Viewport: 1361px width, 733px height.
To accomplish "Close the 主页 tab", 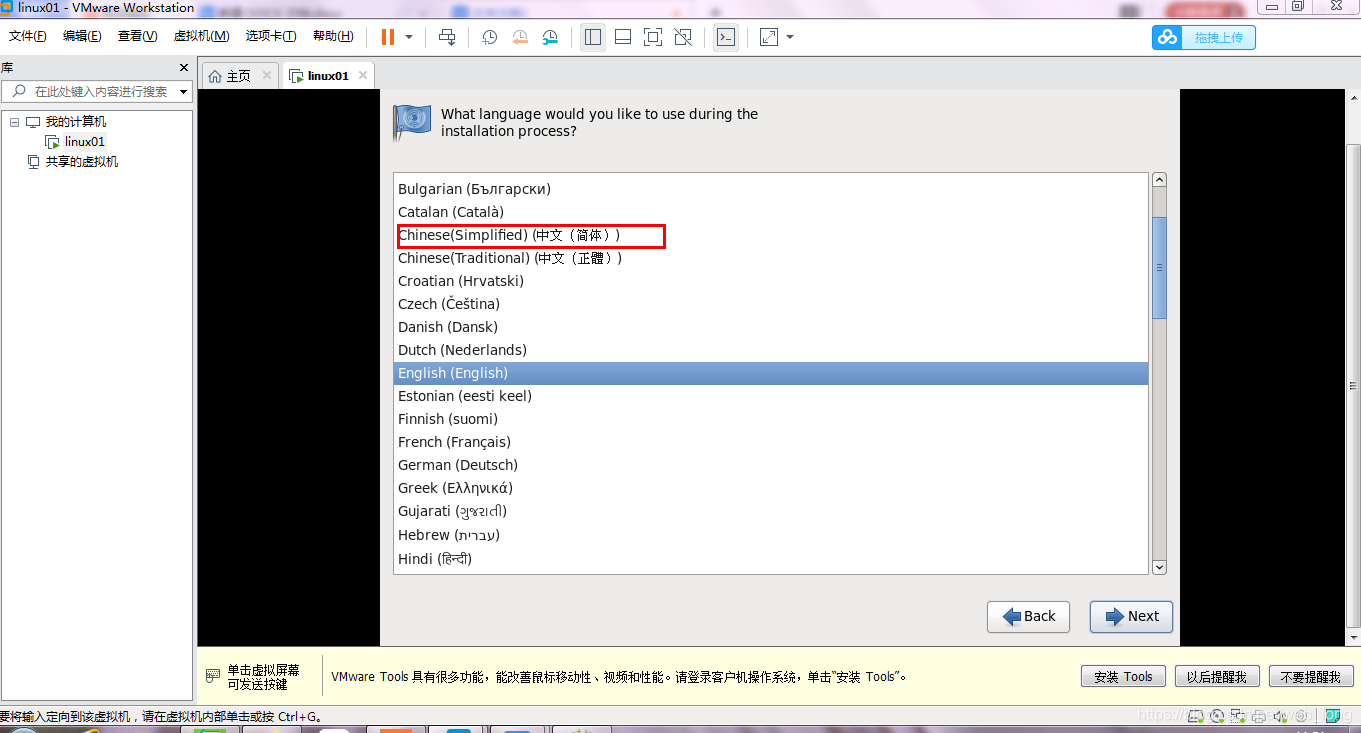I will (x=266, y=75).
